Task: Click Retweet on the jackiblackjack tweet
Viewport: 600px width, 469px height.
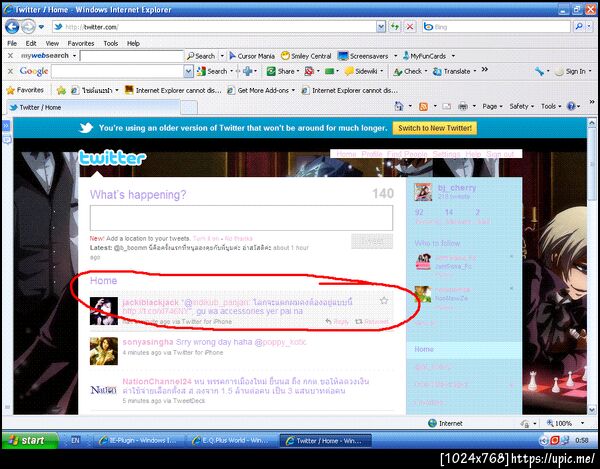Action: coord(372,322)
